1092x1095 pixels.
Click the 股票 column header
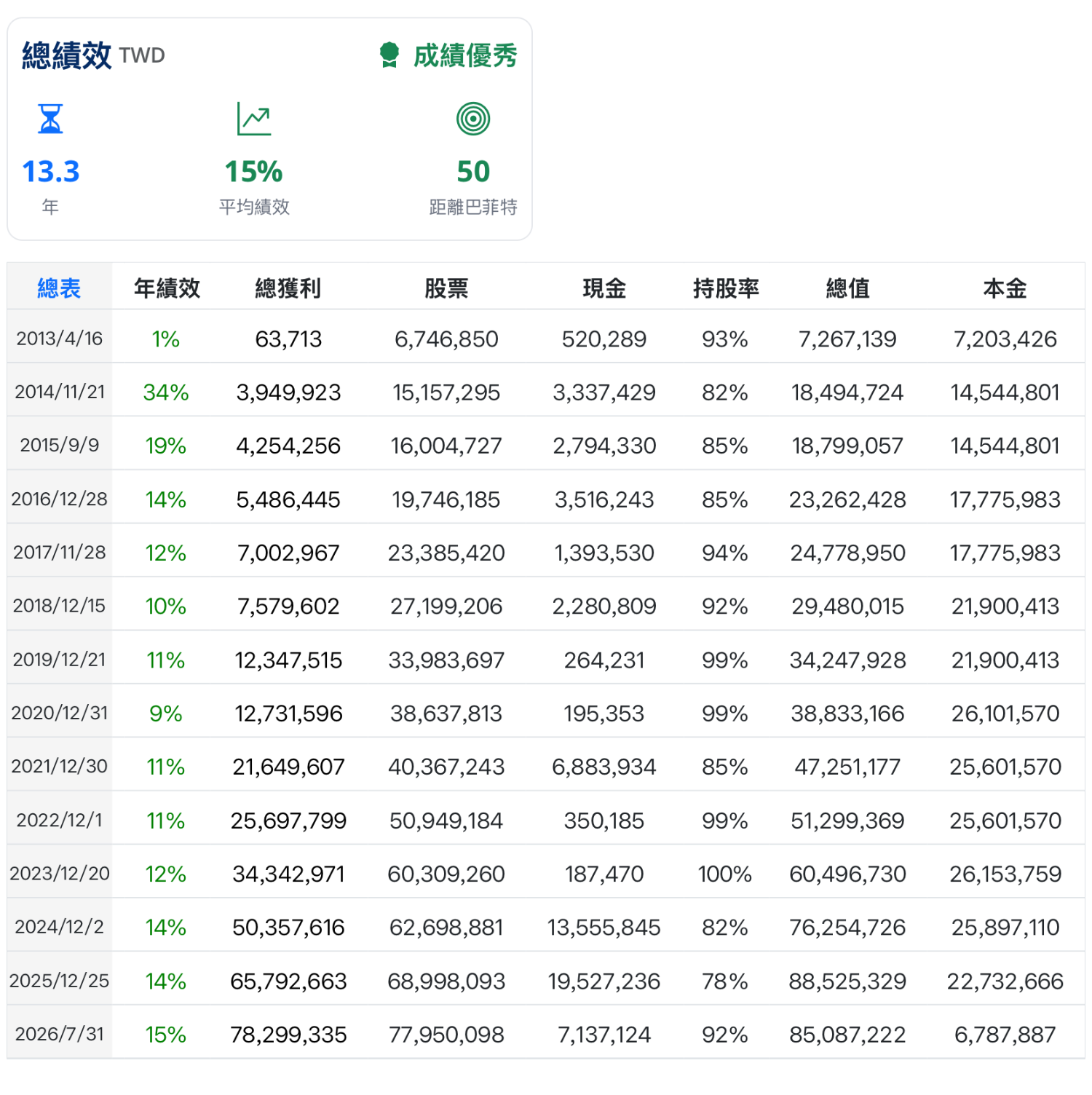click(446, 288)
